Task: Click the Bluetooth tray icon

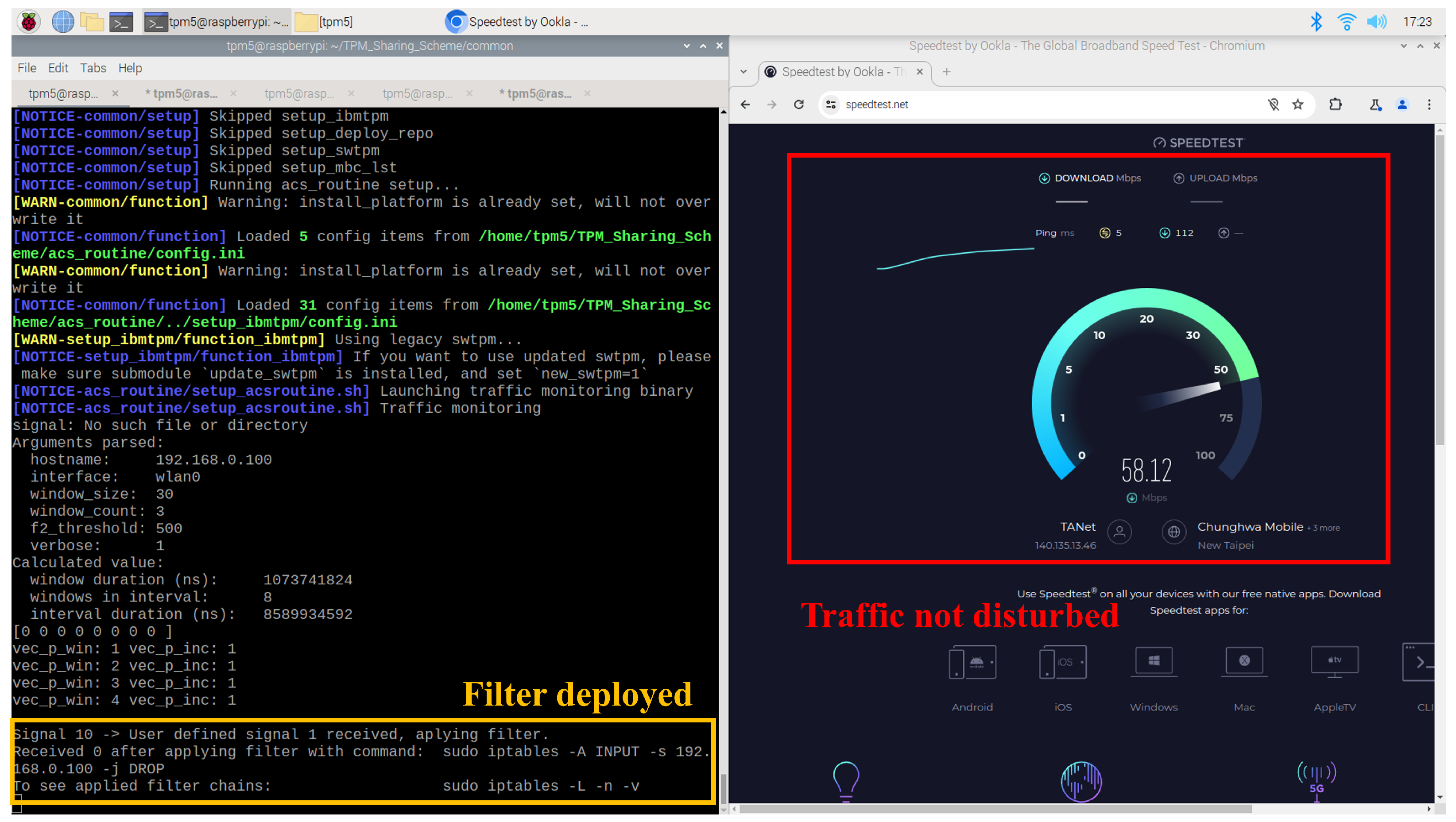Action: [x=1317, y=21]
